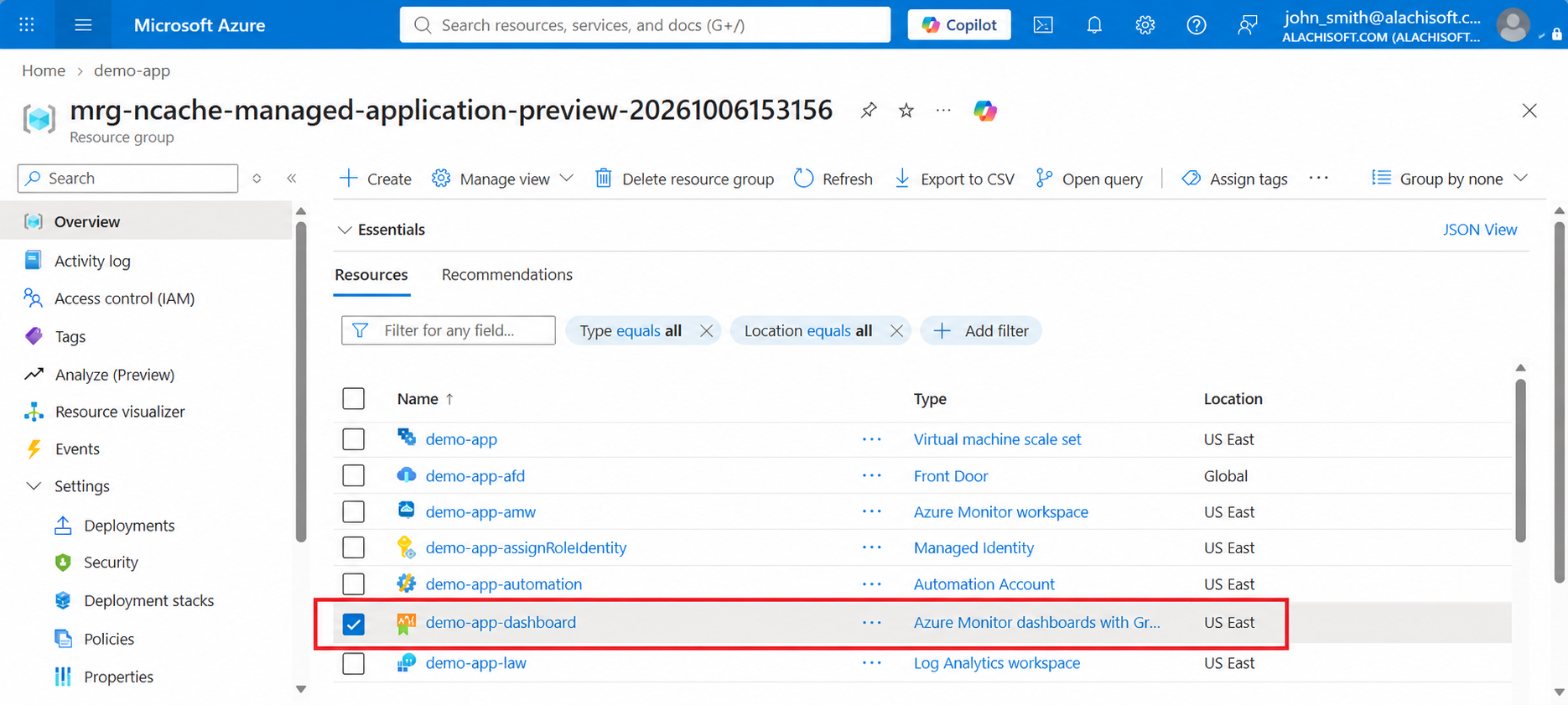Image resolution: width=1568 pixels, height=705 pixels.
Task: Open the demo-app-assignRoleIdentity resource link
Action: click(x=526, y=547)
